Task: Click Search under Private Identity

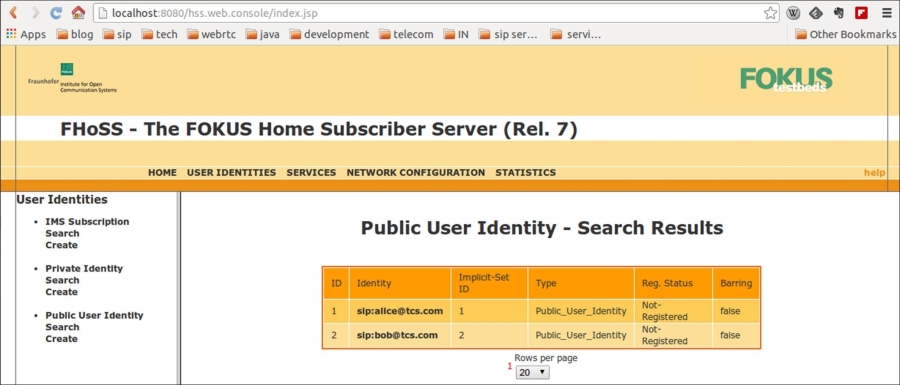Action: pos(62,280)
